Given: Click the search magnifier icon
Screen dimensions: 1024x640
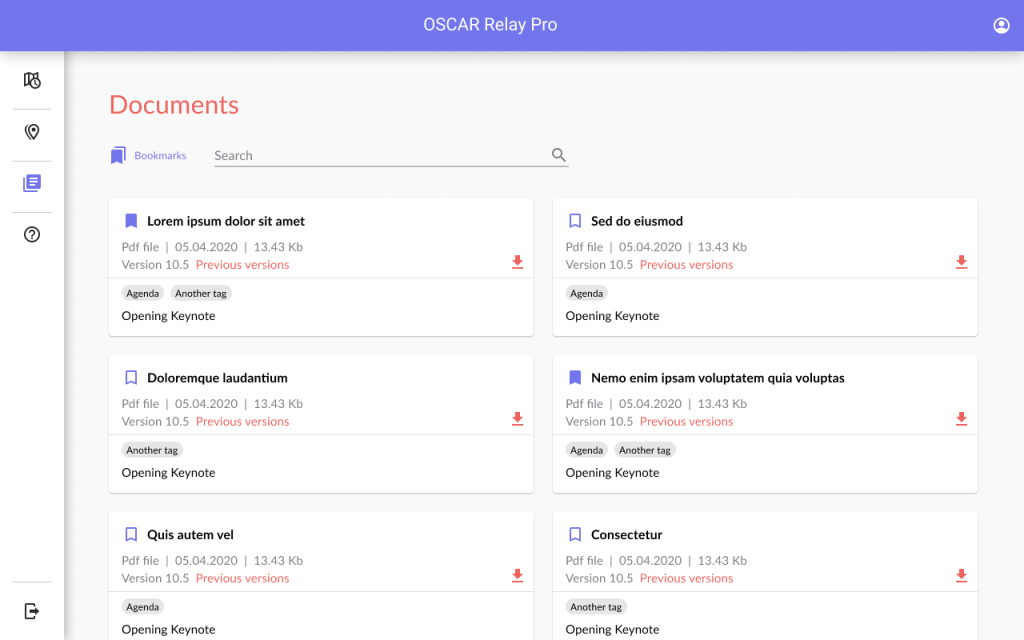Looking at the screenshot, I should [x=558, y=155].
